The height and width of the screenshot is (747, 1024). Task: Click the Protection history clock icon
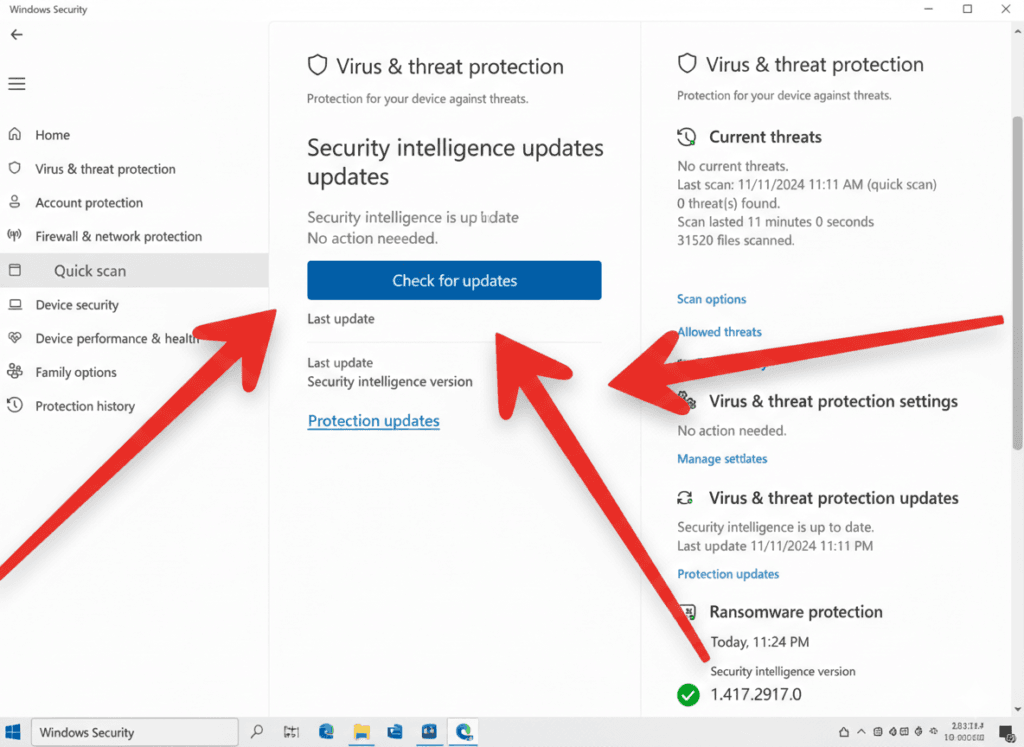click(15, 406)
